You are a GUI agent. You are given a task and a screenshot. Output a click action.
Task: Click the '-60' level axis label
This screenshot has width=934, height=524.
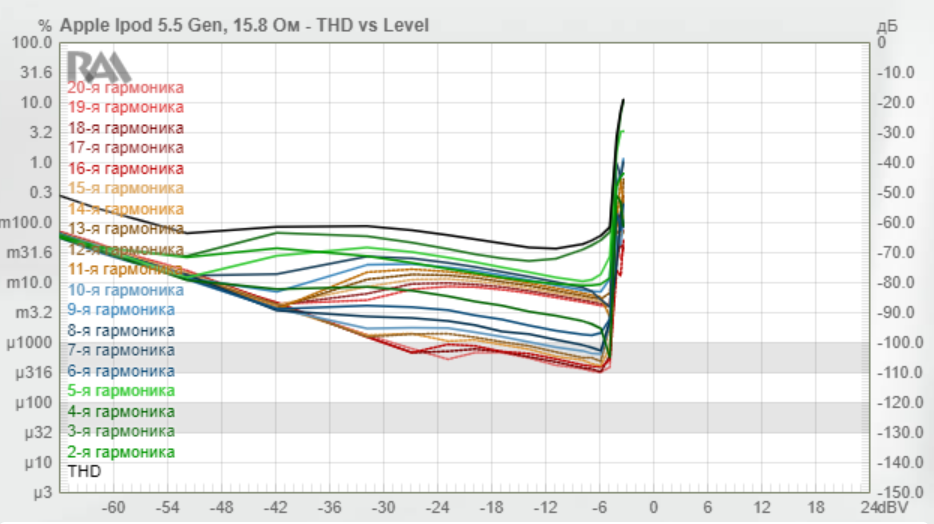click(113, 508)
